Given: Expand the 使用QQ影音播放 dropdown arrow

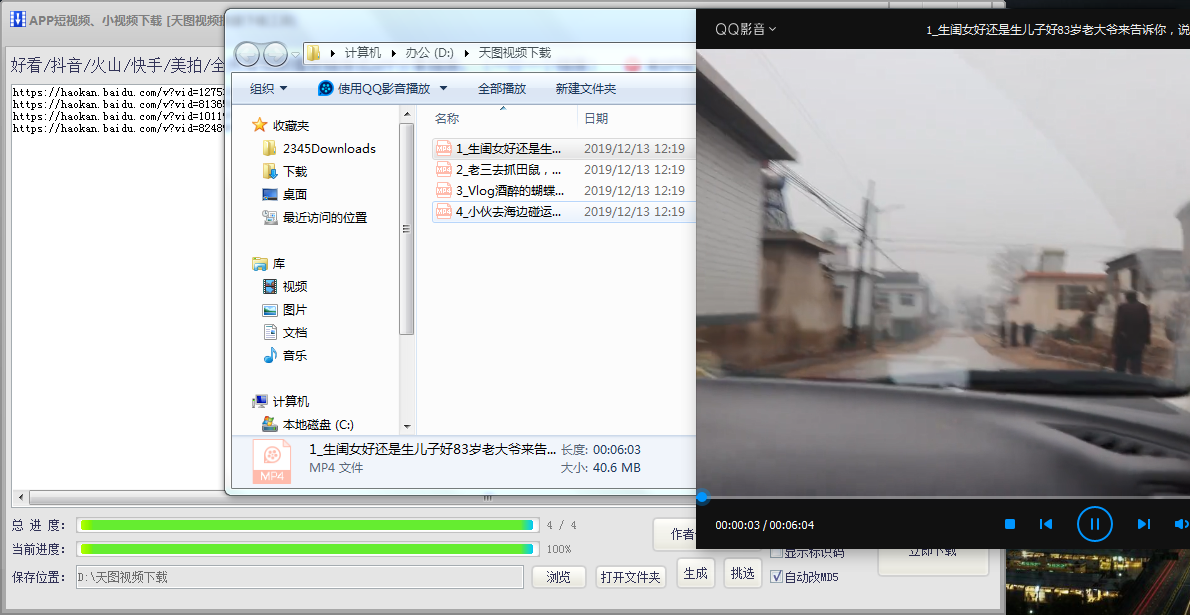Looking at the screenshot, I should 444,89.
